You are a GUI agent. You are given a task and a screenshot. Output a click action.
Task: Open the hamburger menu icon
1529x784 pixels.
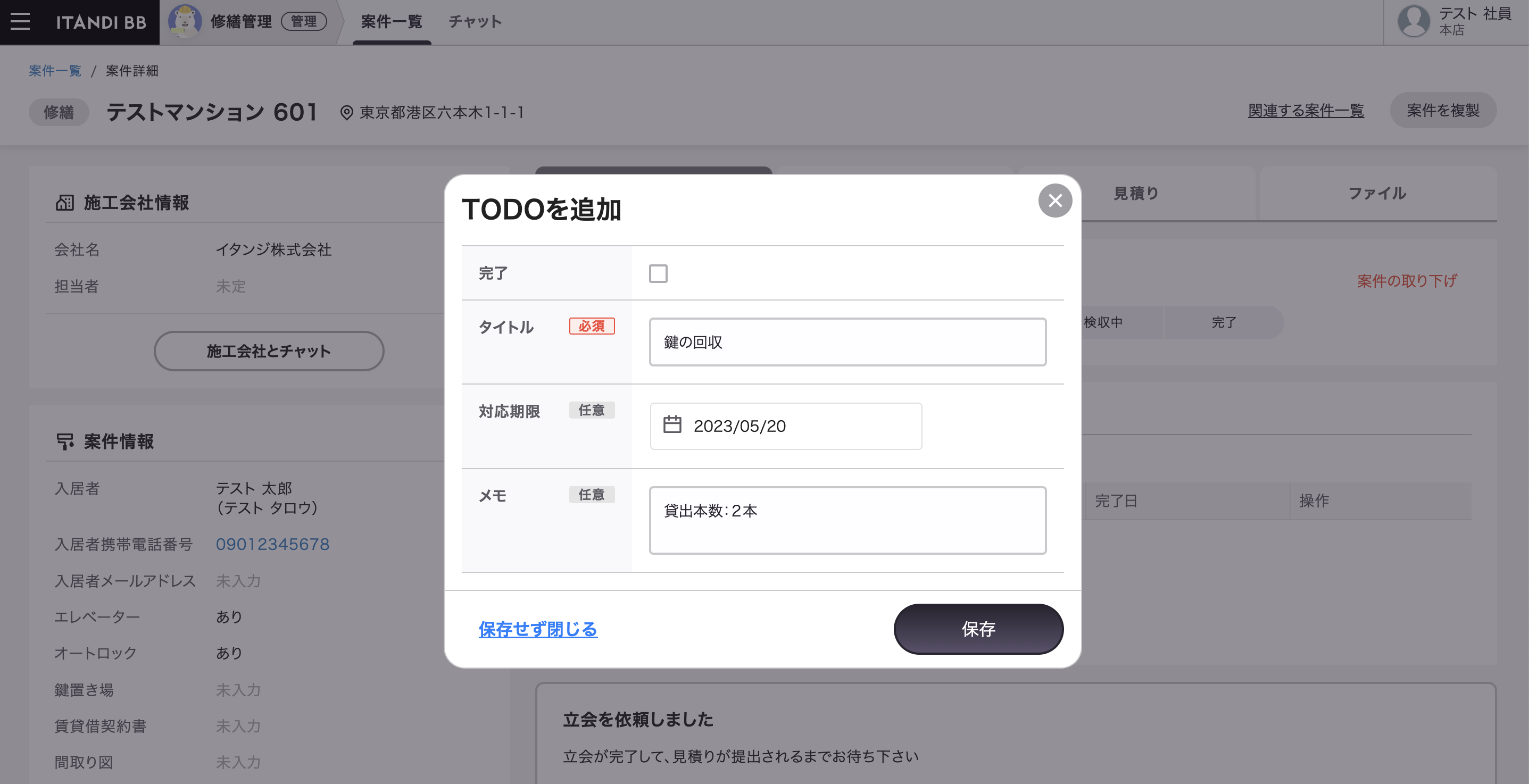pos(20,22)
